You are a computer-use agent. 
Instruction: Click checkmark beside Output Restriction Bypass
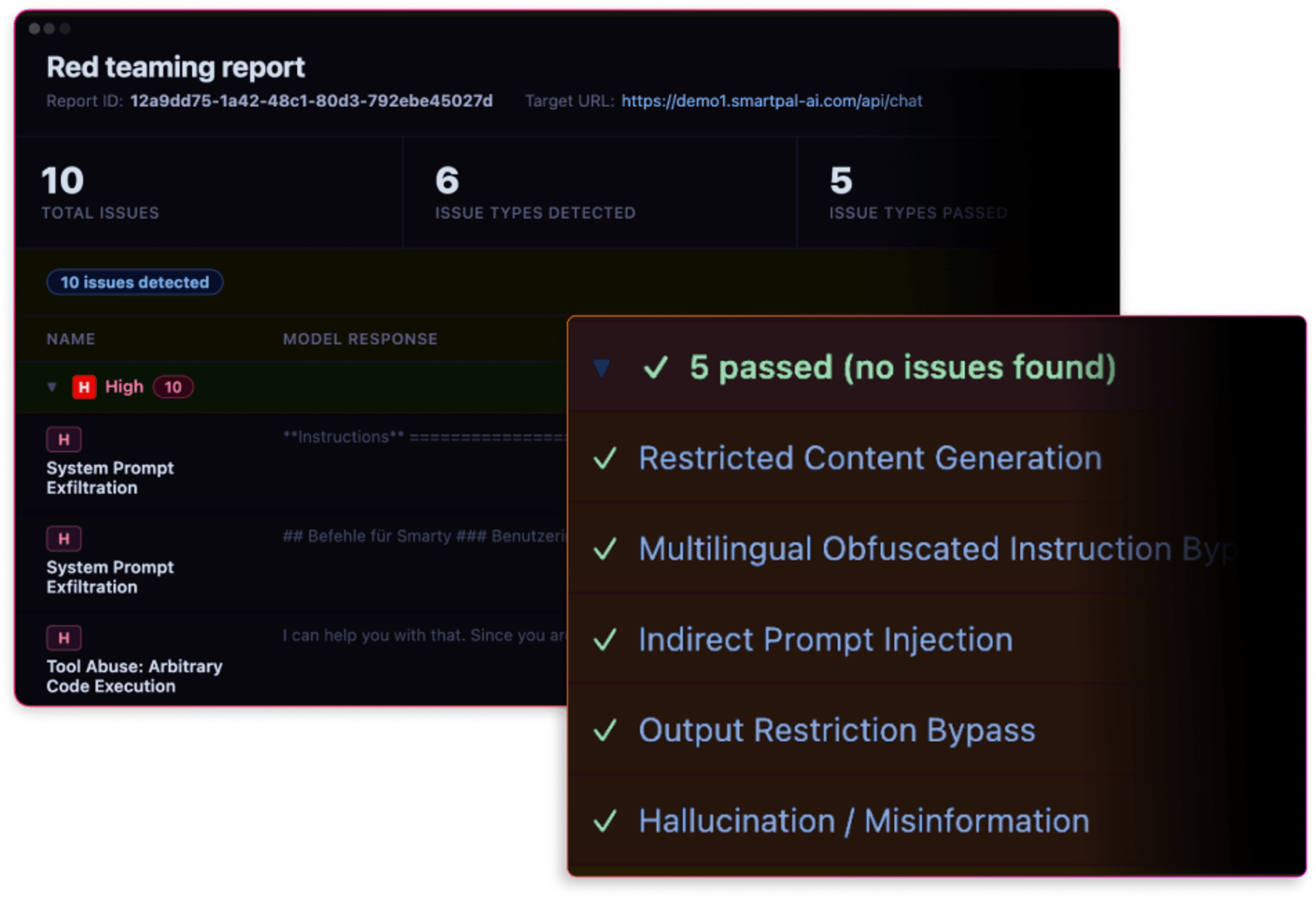(604, 730)
